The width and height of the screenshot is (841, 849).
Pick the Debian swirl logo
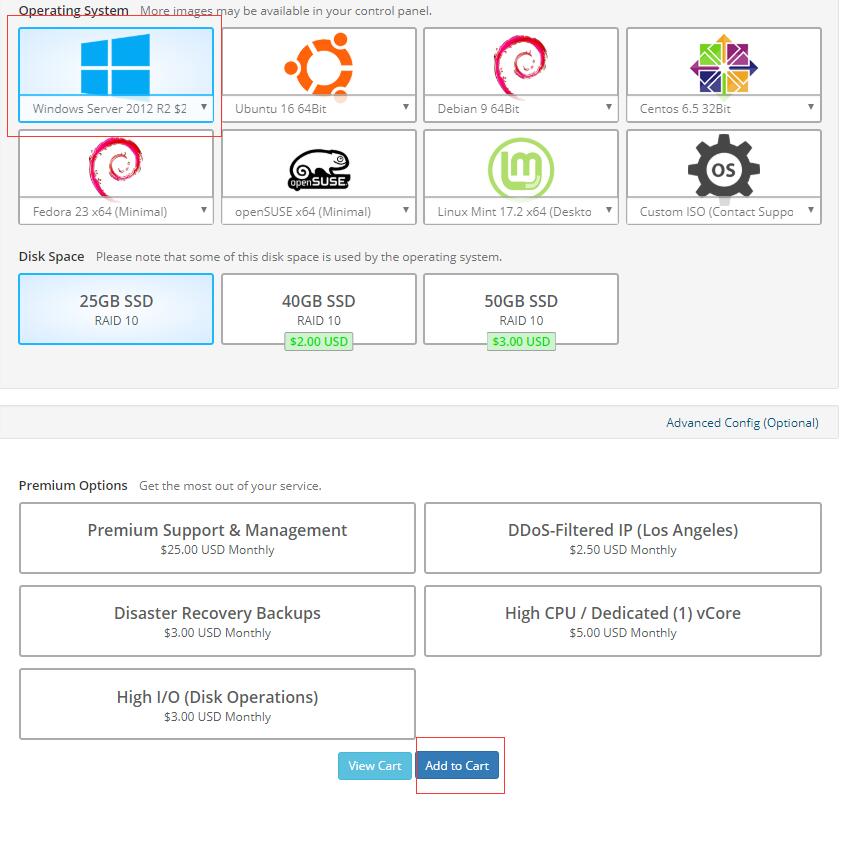coord(520,64)
